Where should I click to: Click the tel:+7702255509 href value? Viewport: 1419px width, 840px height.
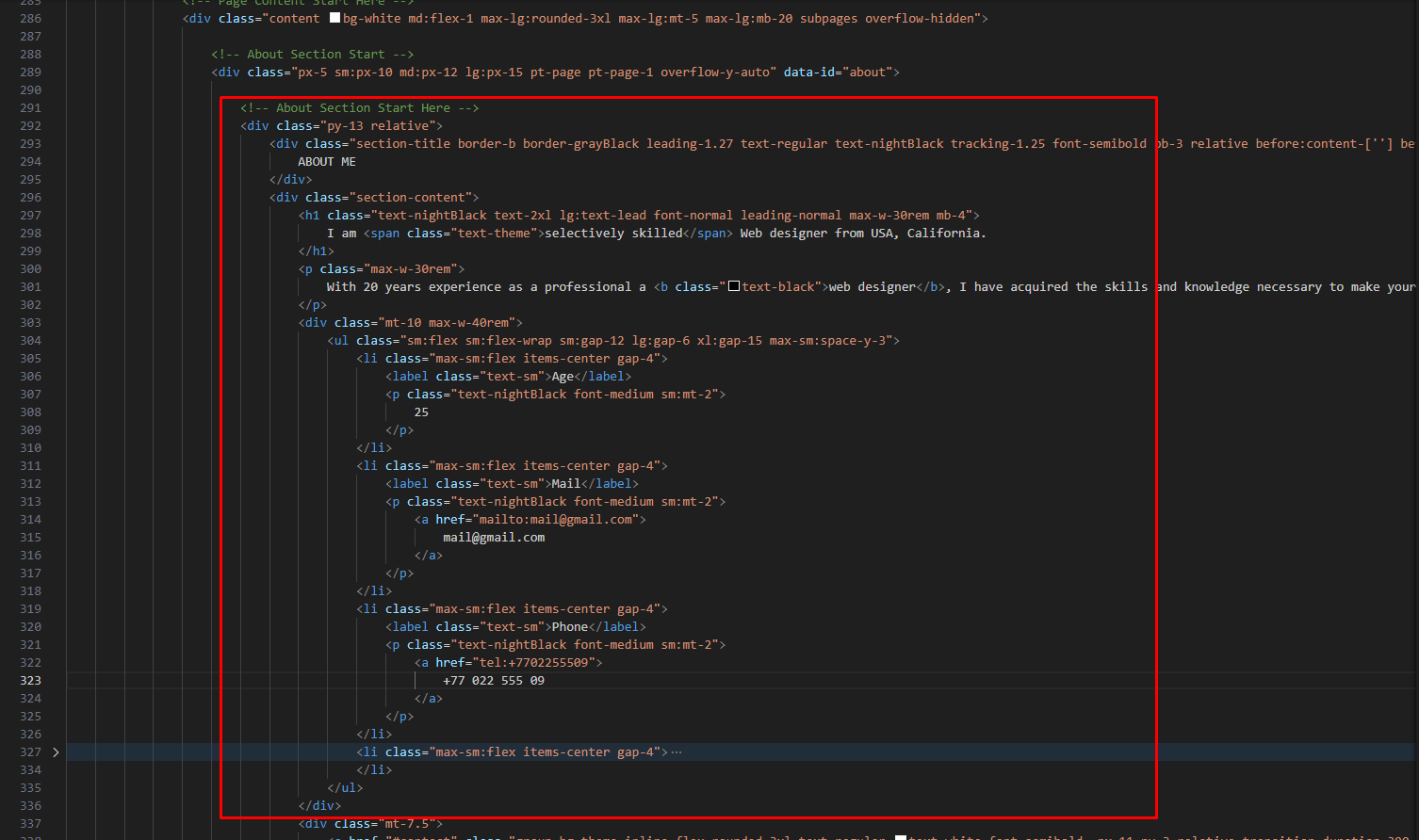(x=534, y=662)
